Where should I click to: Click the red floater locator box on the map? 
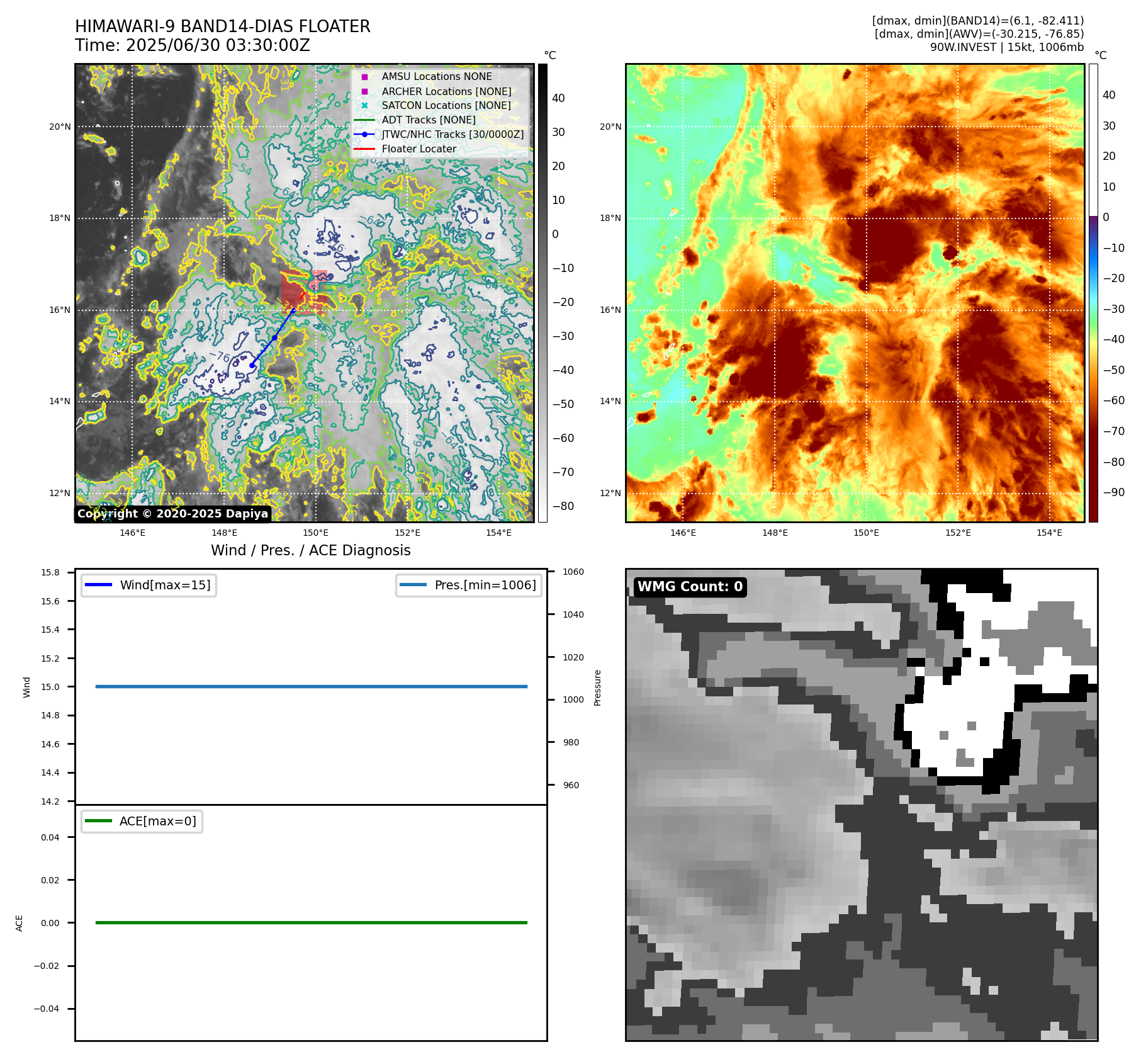304,293
